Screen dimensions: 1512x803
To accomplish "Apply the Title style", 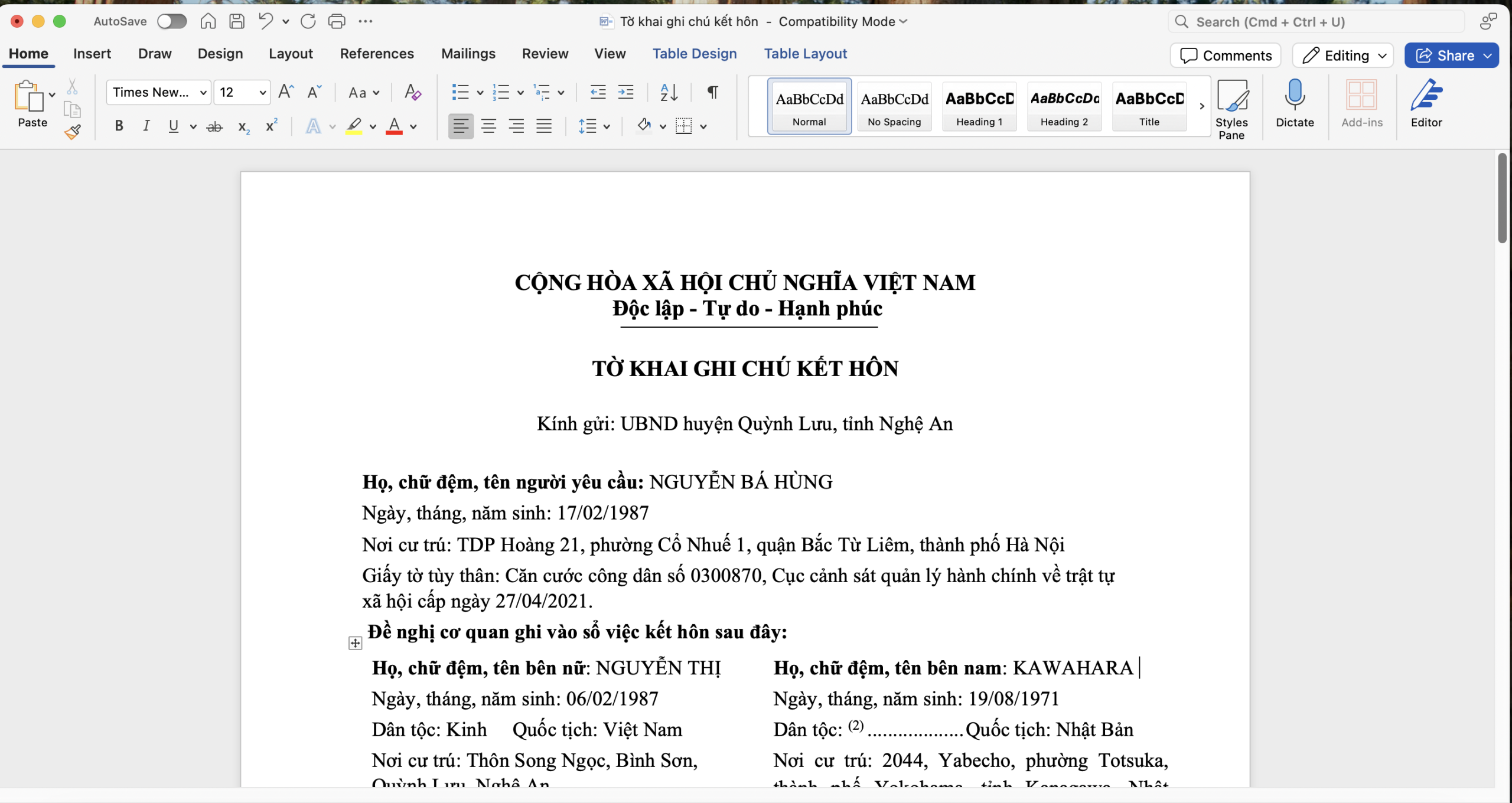I will tap(1149, 106).
